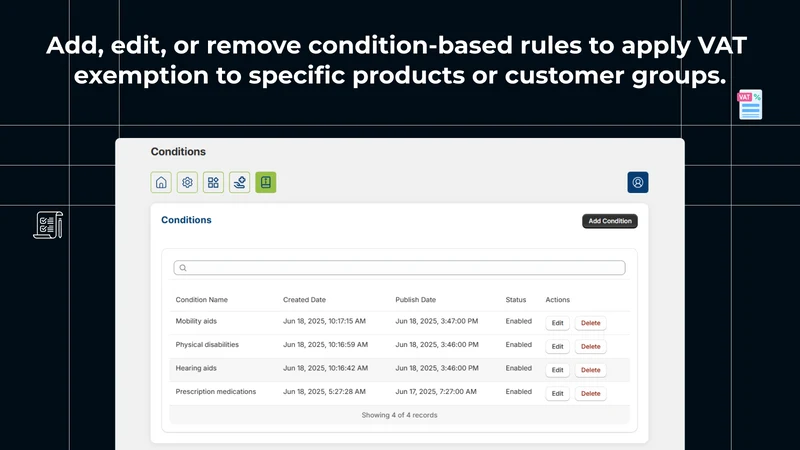
Task: Select the Physical disabilities name cell
Action: (x=207, y=344)
